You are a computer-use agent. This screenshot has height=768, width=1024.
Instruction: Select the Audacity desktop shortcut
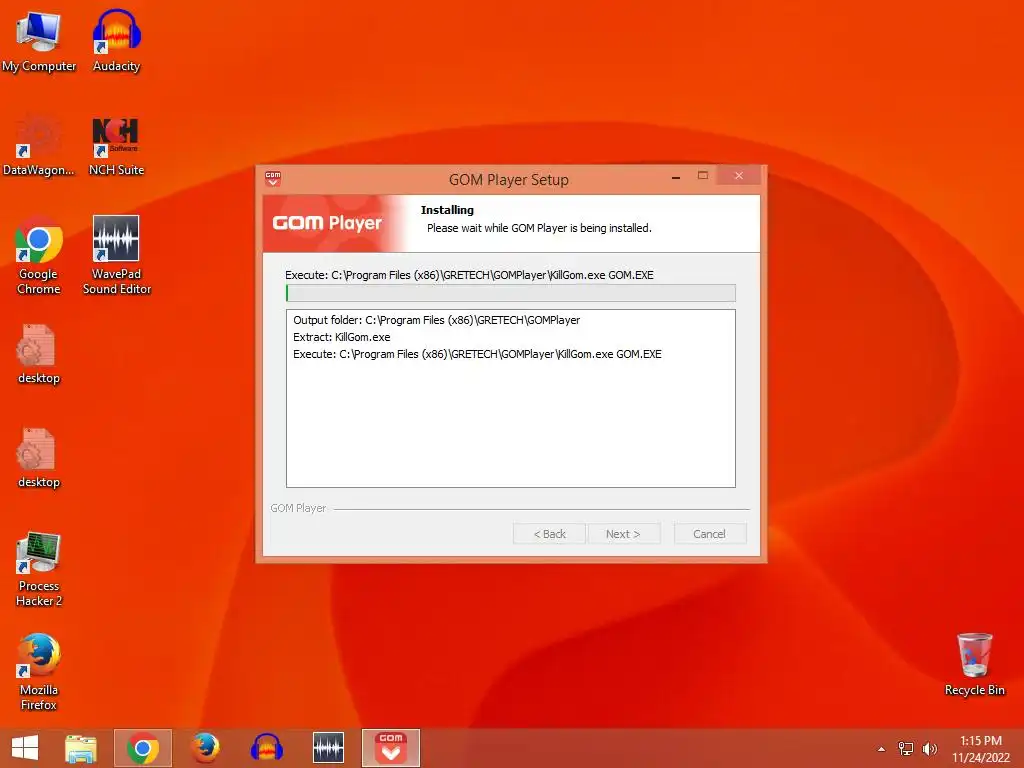[x=116, y=40]
